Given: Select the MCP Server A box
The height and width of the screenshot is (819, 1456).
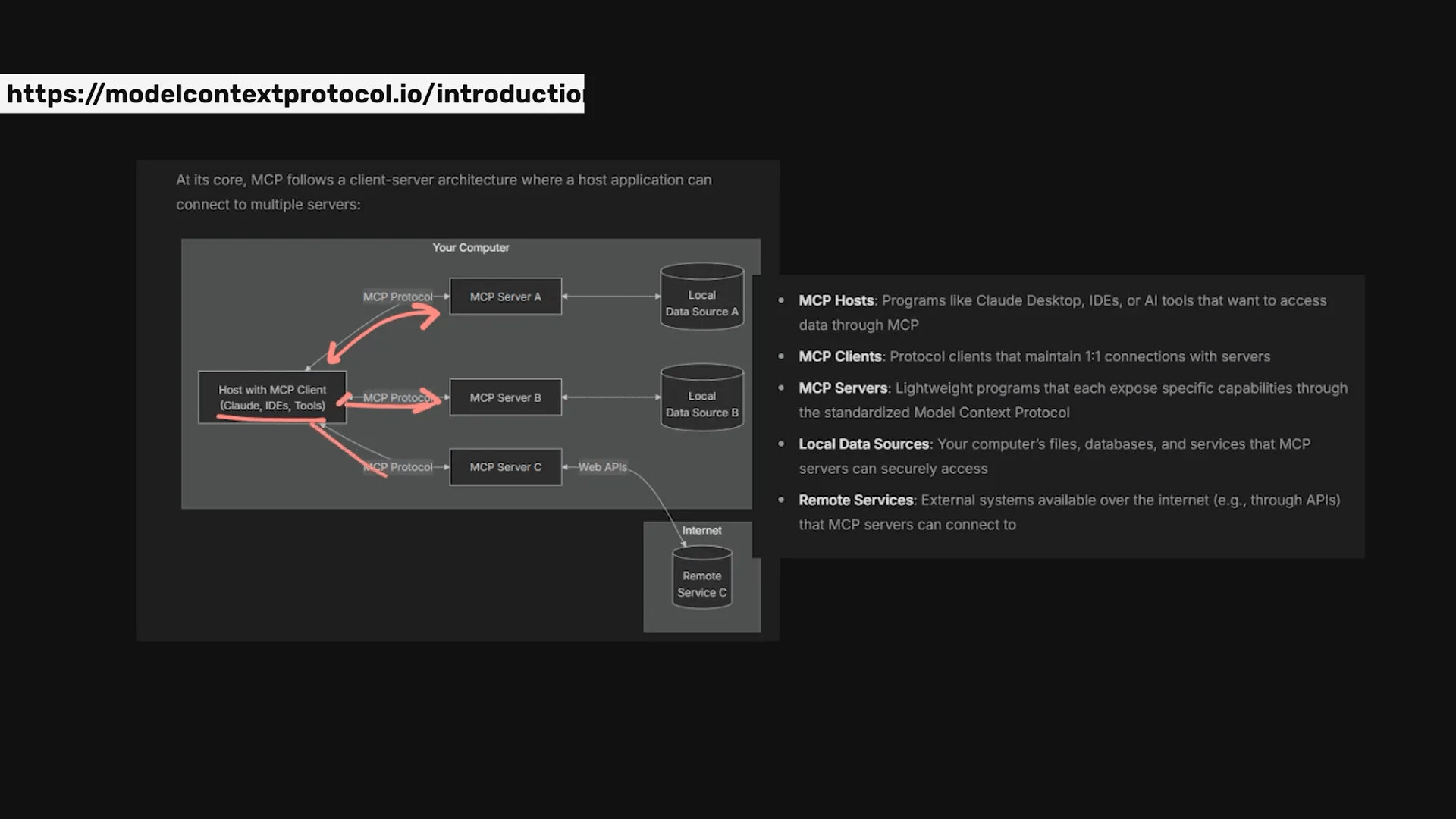Looking at the screenshot, I should 506,297.
